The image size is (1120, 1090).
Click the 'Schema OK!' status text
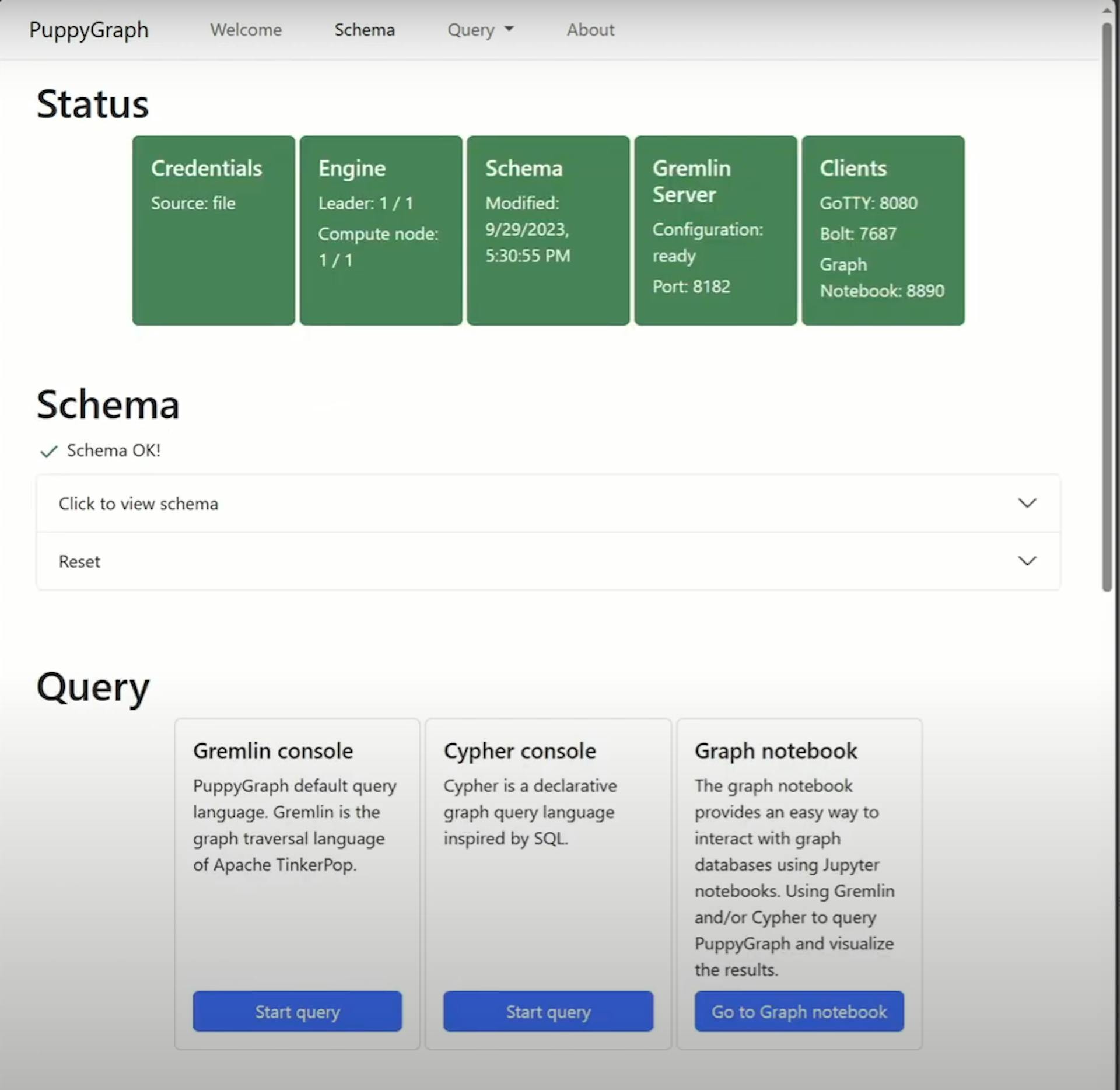click(x=114, y=450)
